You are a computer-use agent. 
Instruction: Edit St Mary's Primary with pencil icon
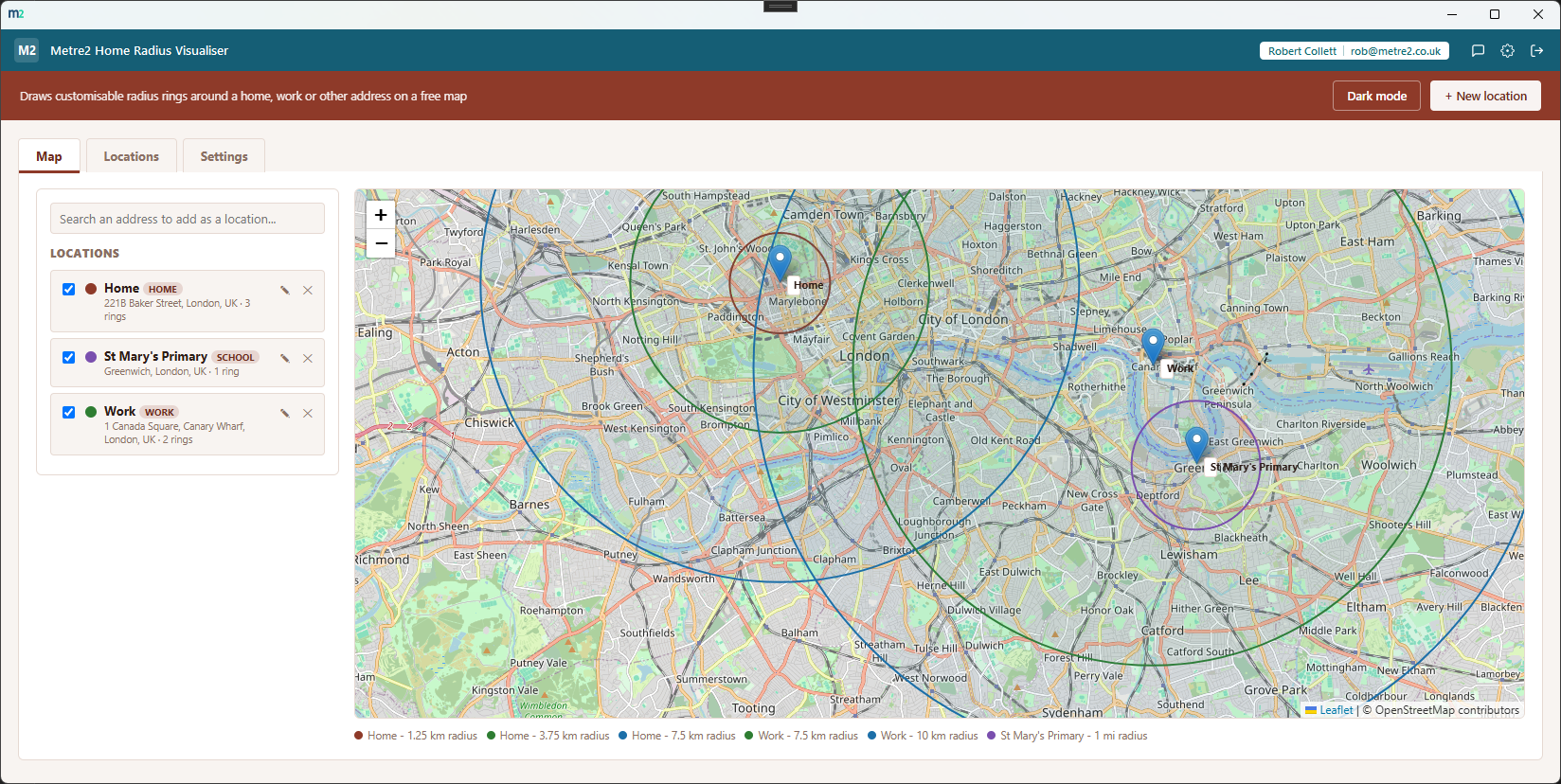[x=285, y=358]
